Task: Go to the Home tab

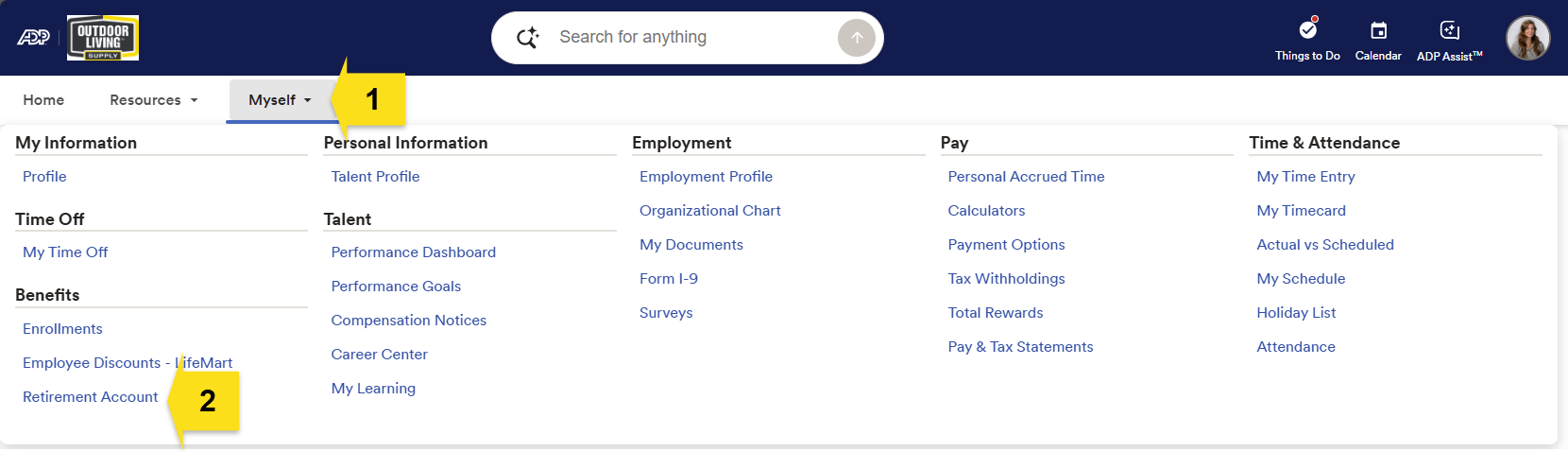Action: (43, 100)
